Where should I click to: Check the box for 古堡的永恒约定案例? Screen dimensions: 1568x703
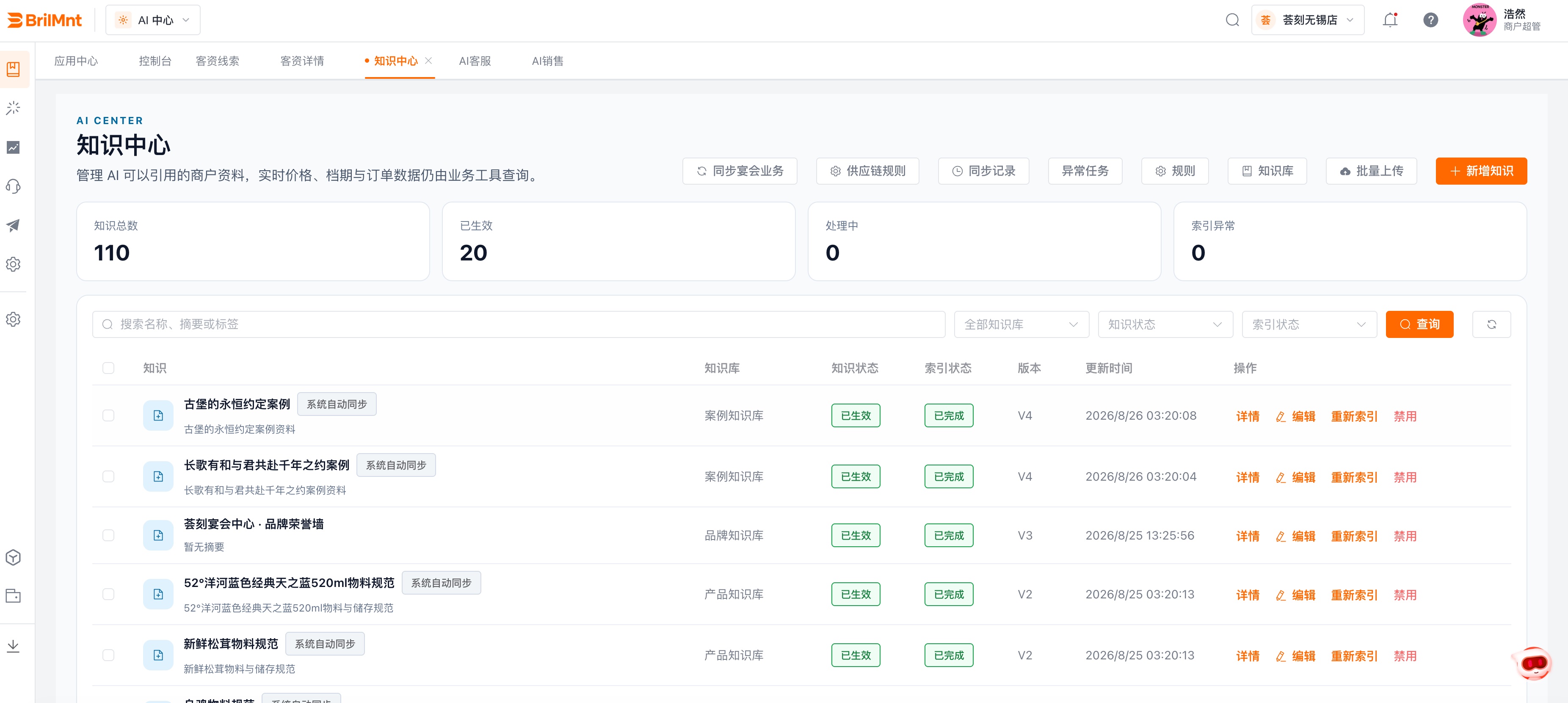(x=108, y=415)
